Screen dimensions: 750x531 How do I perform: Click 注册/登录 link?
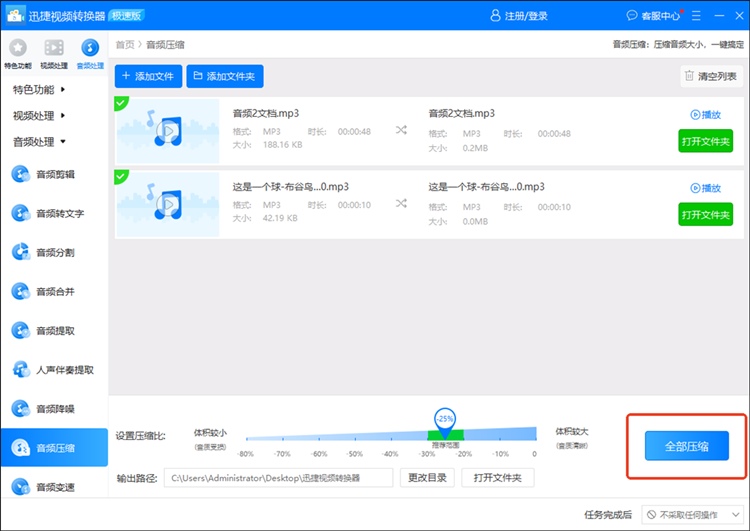pyautogui.click(x=526, y=16)
